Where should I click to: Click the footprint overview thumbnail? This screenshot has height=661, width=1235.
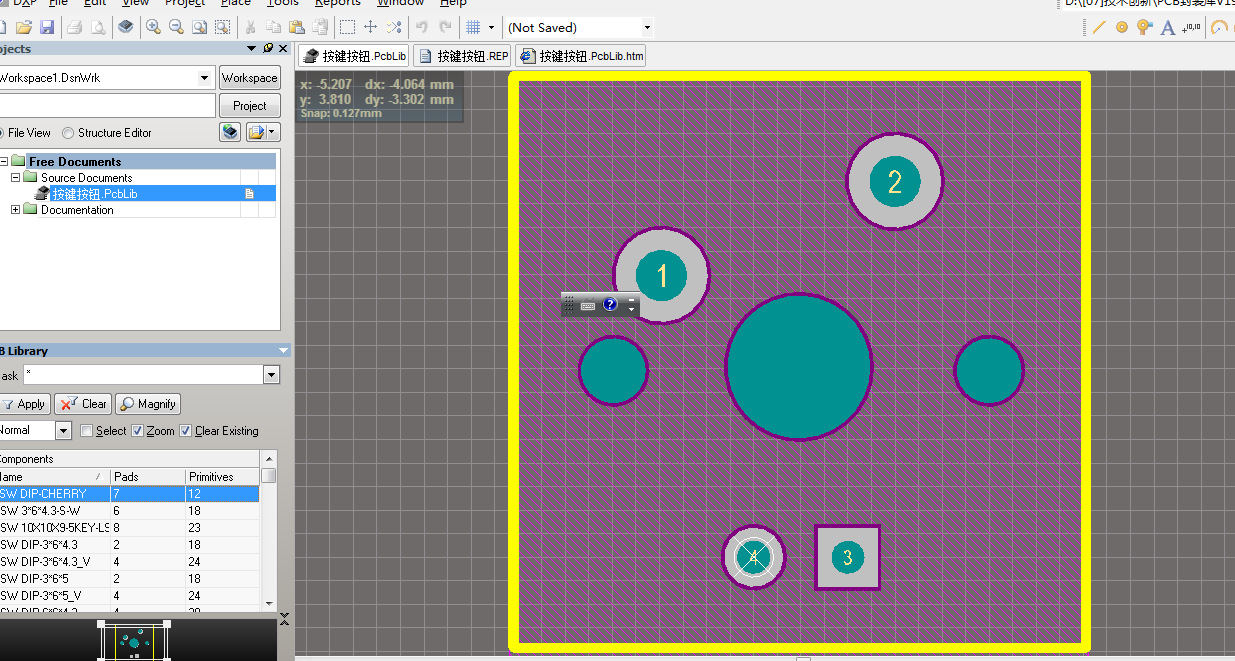point(133,641)
